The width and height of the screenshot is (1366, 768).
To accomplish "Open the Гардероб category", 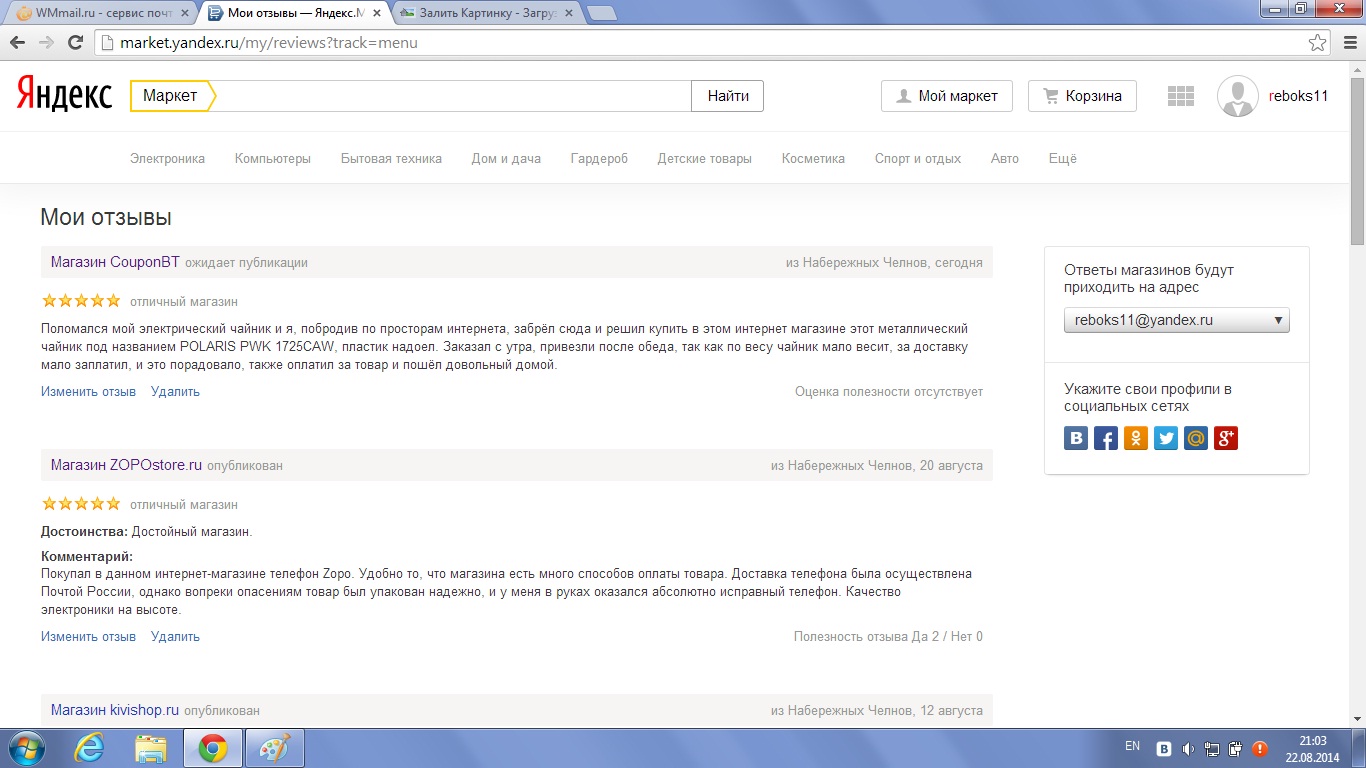I will point(599,158).
